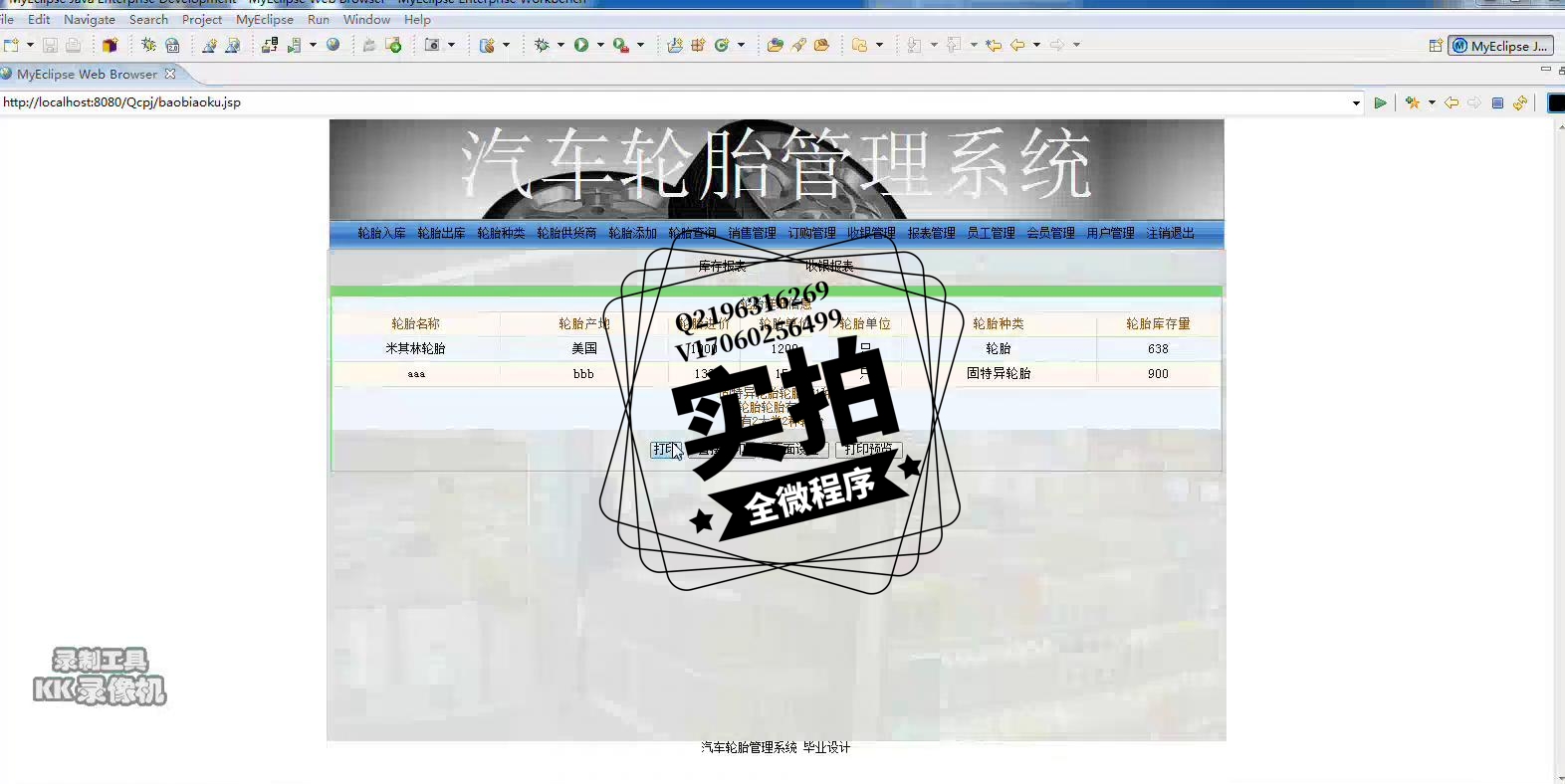Click the 注销退出 logout link
The image size is (1565, 784).
(1171, 233)
